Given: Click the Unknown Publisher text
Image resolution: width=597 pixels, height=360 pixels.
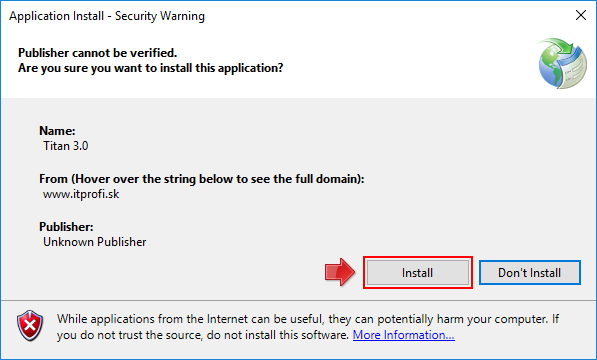Looking at the screenshot, I should click(94, 242).
